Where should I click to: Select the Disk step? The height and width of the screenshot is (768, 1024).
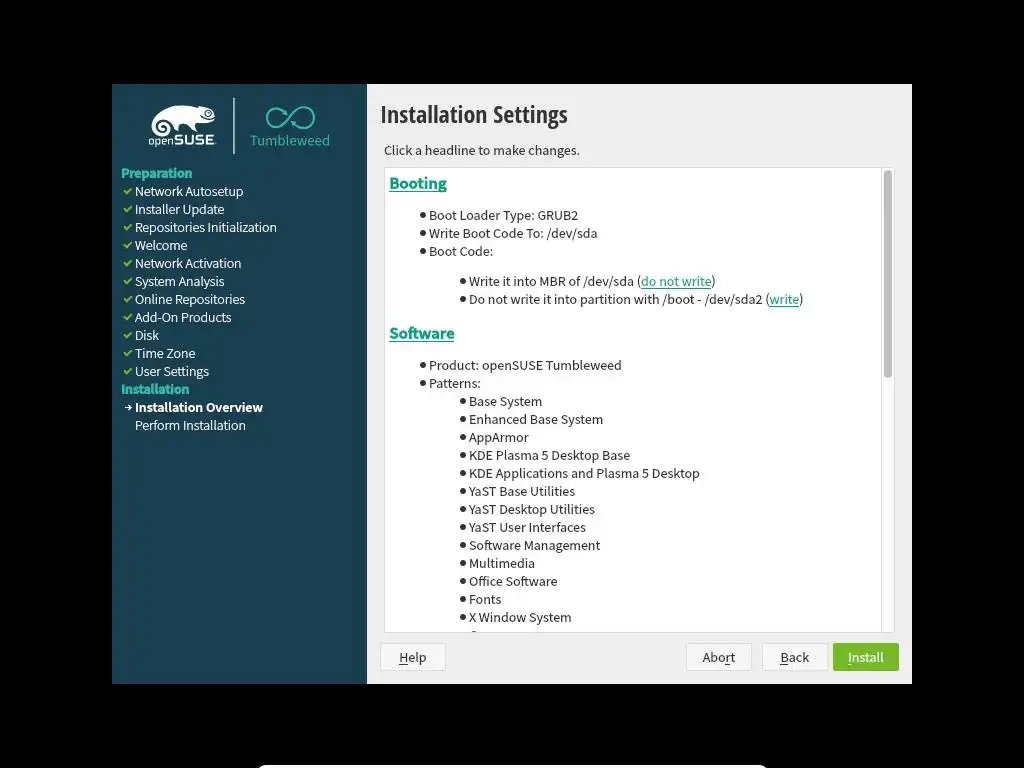tap(147, 335)
